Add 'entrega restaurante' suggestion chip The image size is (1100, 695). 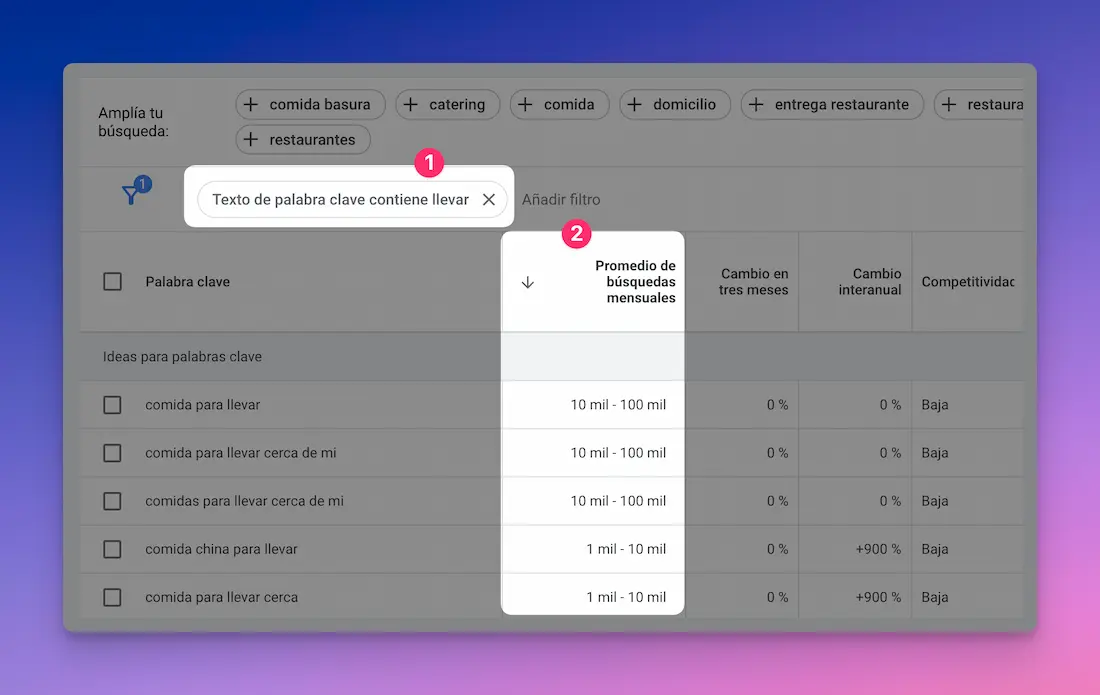[830, 104]
